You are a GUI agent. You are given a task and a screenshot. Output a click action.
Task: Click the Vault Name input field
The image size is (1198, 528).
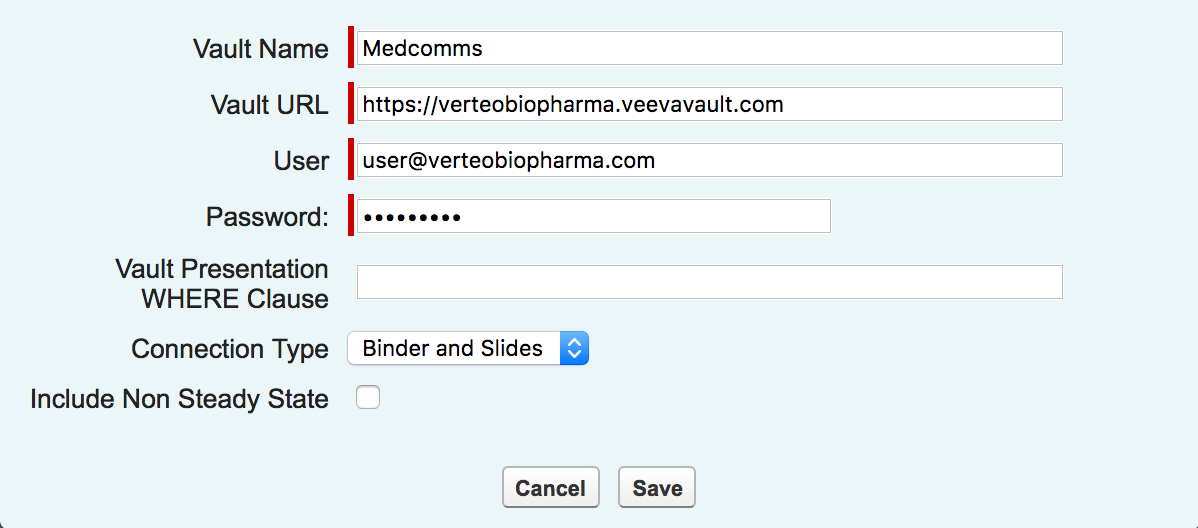(x=709, y=48)
